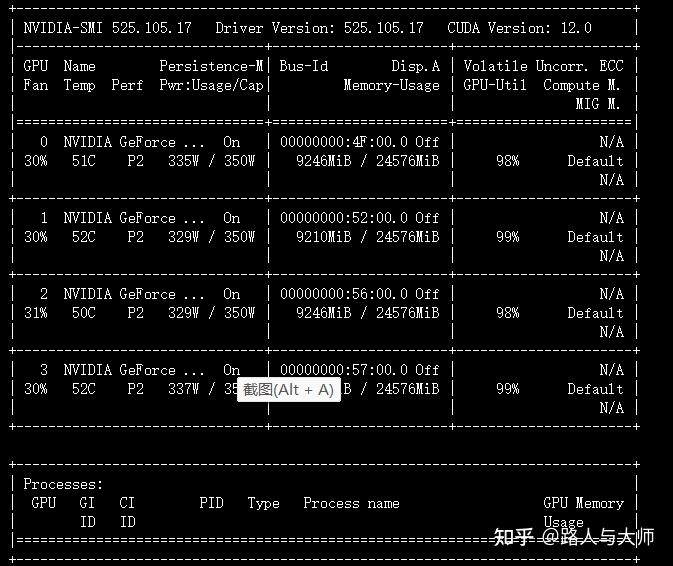This screenshot has width=673, height=566.
Task: Select the Bus-Id column header
Action: pos(303,66)
